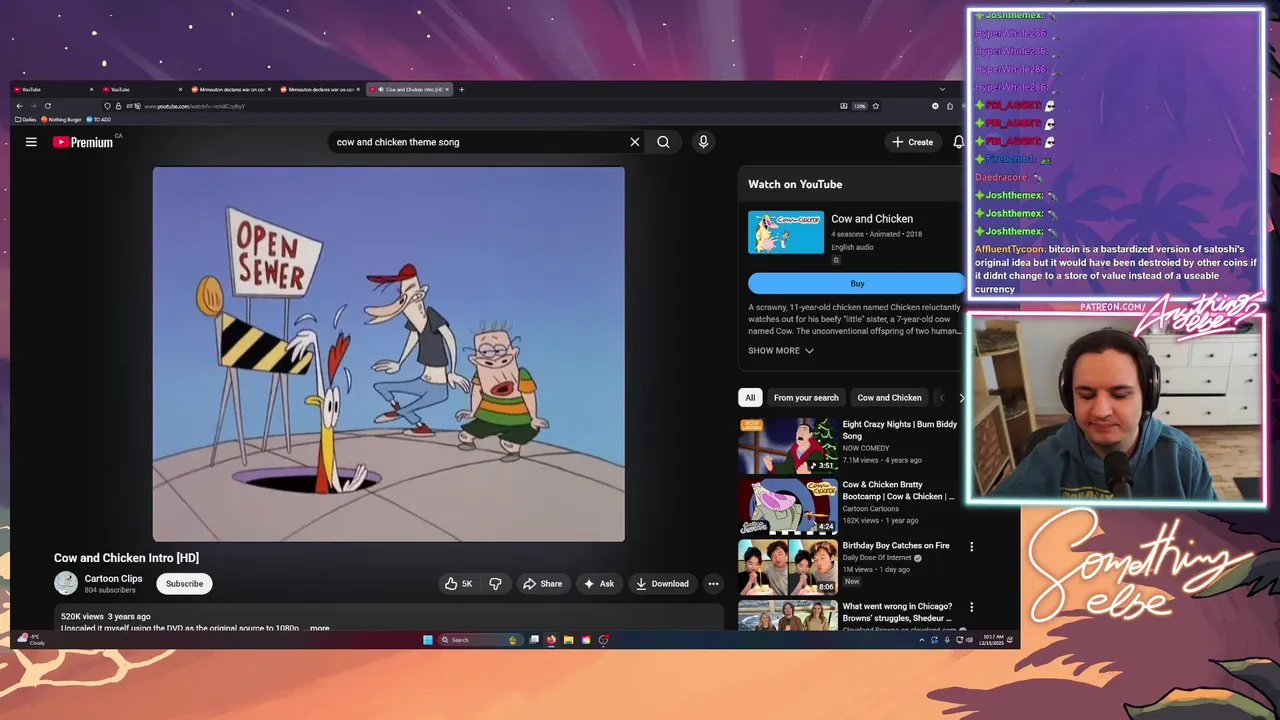Image resolution: width=1280 pixels, height=720 pixels.
Task: Show hidden system tray icons
Action: [921, 640]
